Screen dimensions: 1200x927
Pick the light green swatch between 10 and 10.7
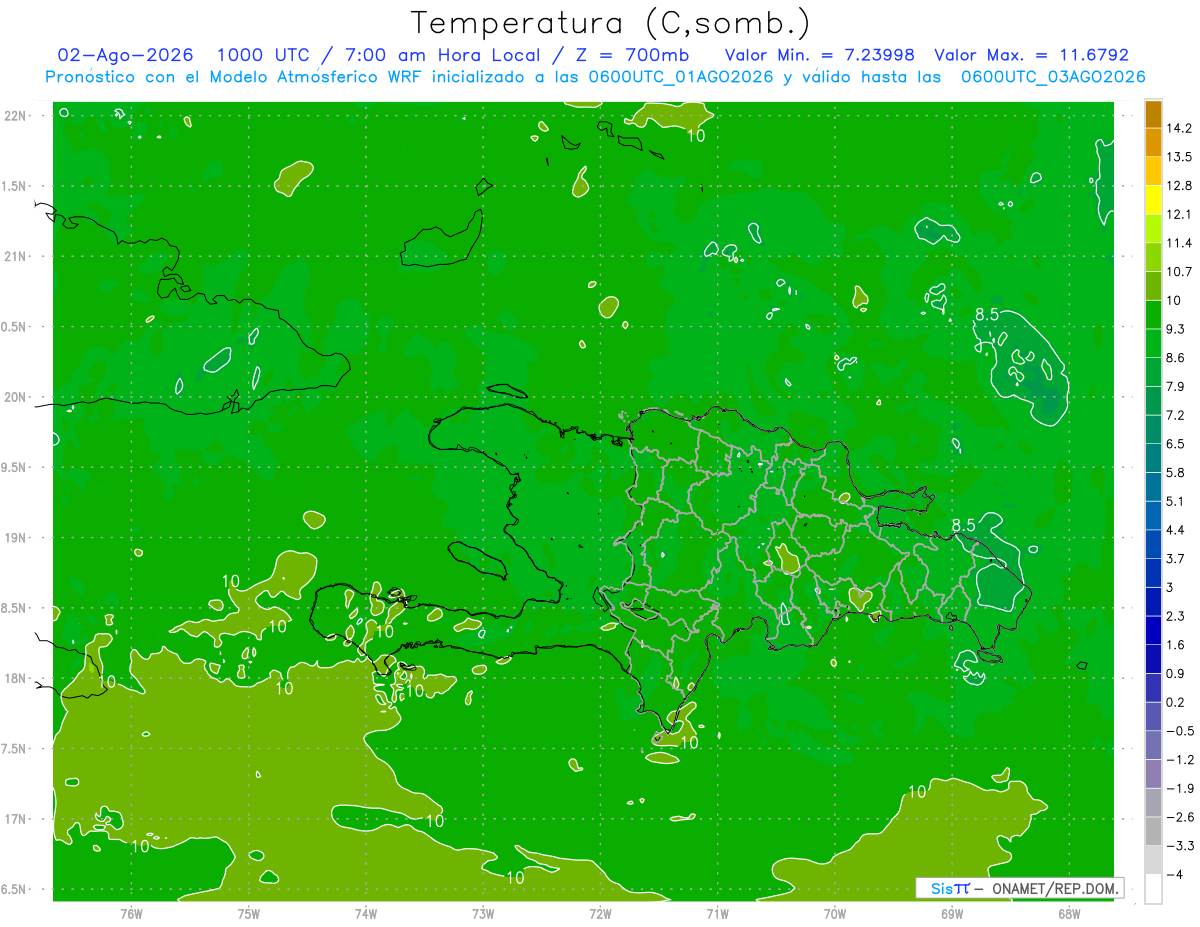pos(1153,287)
